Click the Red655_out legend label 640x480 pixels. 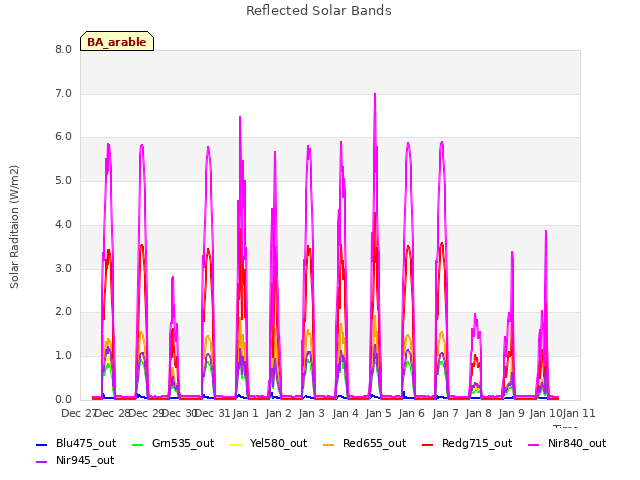[x=374, y=443]
